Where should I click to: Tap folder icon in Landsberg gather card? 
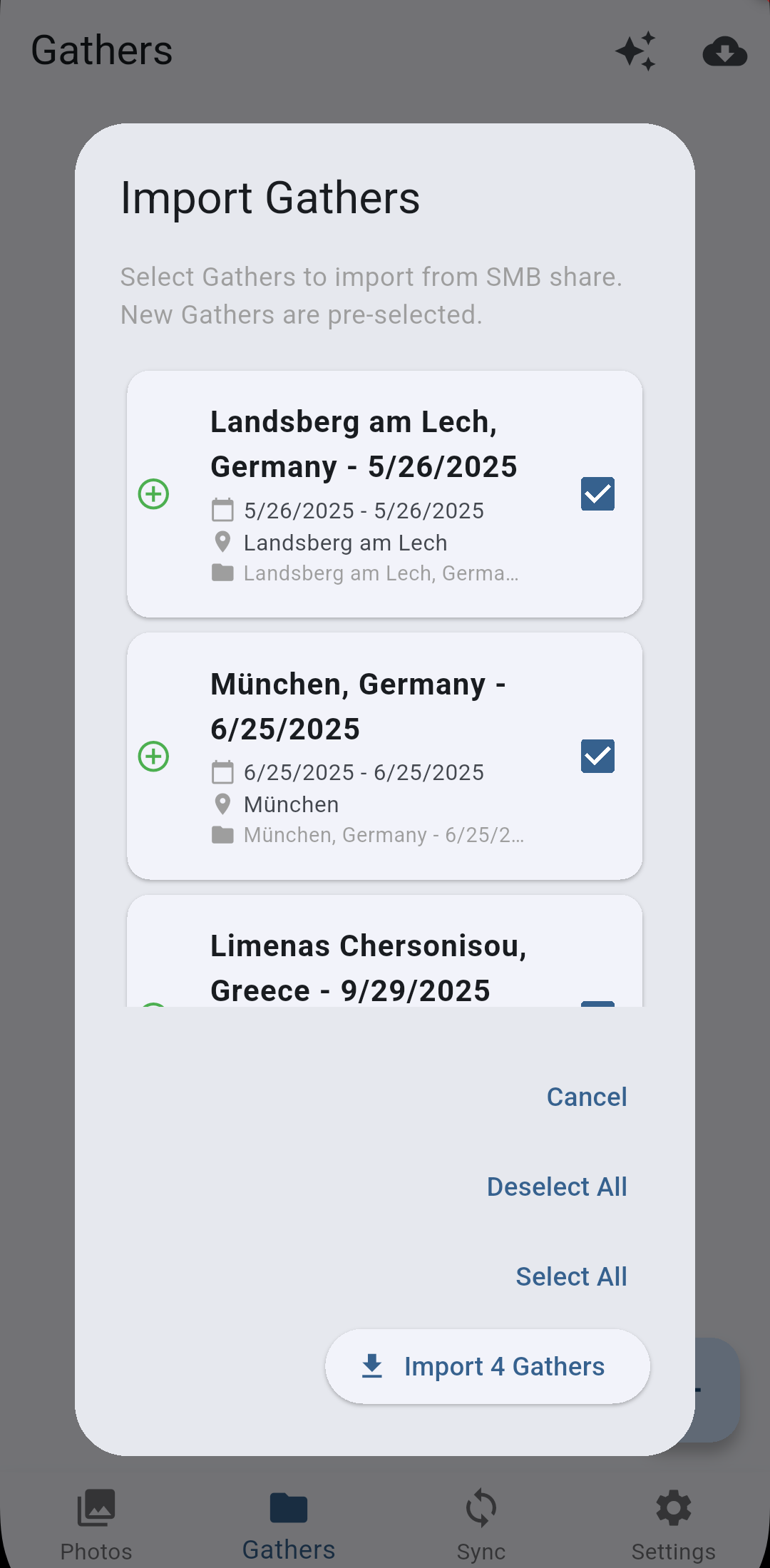point(222,573)
